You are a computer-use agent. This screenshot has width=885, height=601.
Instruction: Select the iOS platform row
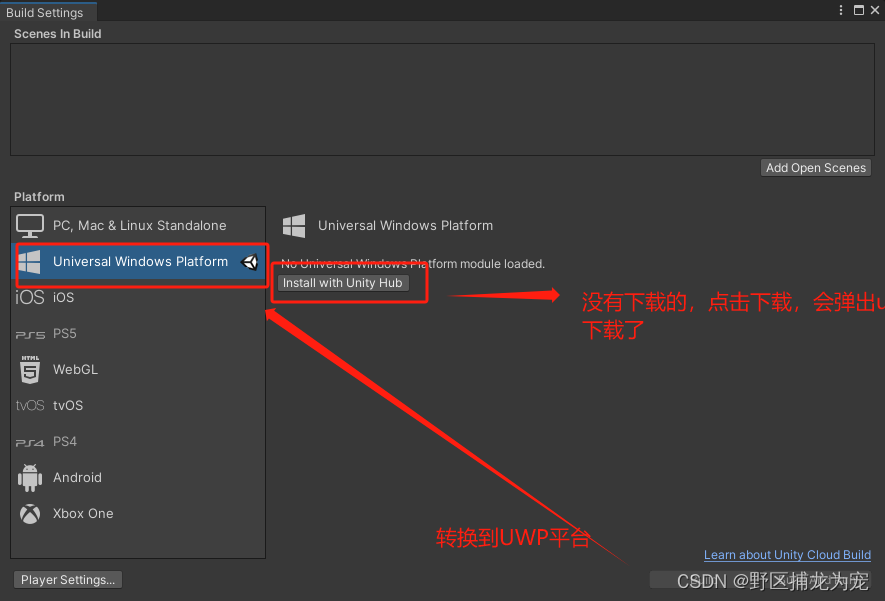click(138, 297)
